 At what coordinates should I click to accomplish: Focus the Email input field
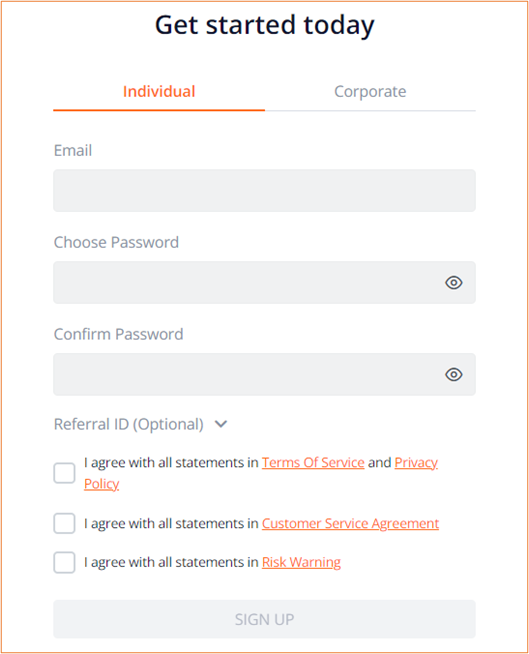click(264, 191)
